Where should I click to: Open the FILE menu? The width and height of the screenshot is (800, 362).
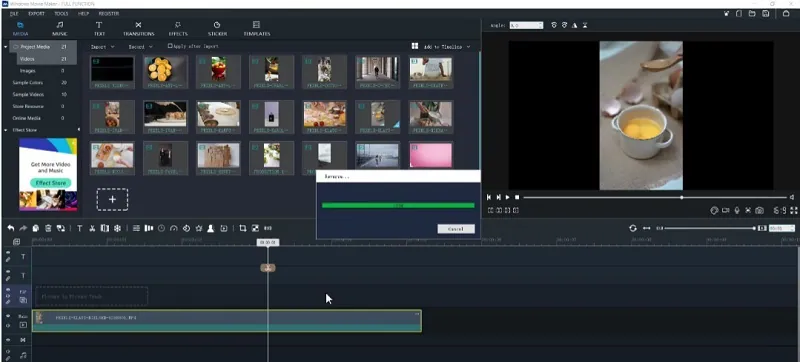[x=14, y=14]
